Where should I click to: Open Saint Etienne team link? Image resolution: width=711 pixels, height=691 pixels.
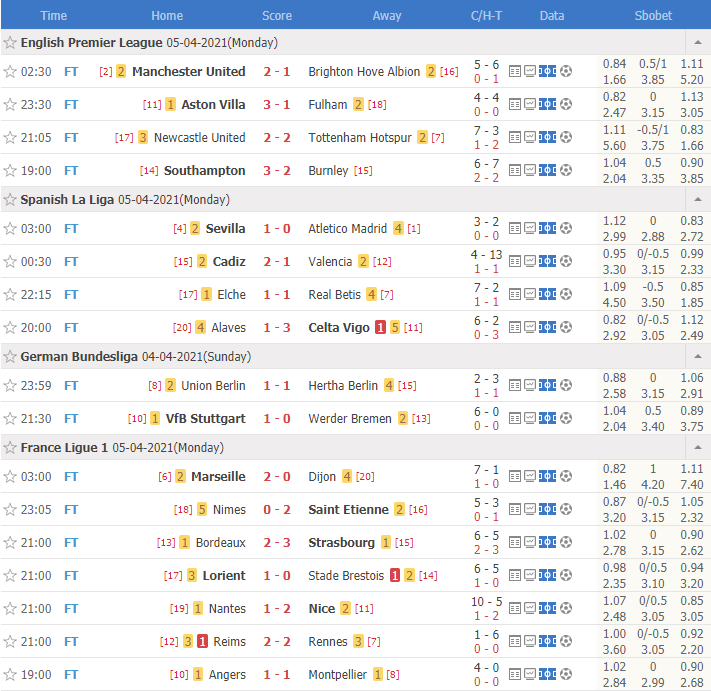coord(348,510)
